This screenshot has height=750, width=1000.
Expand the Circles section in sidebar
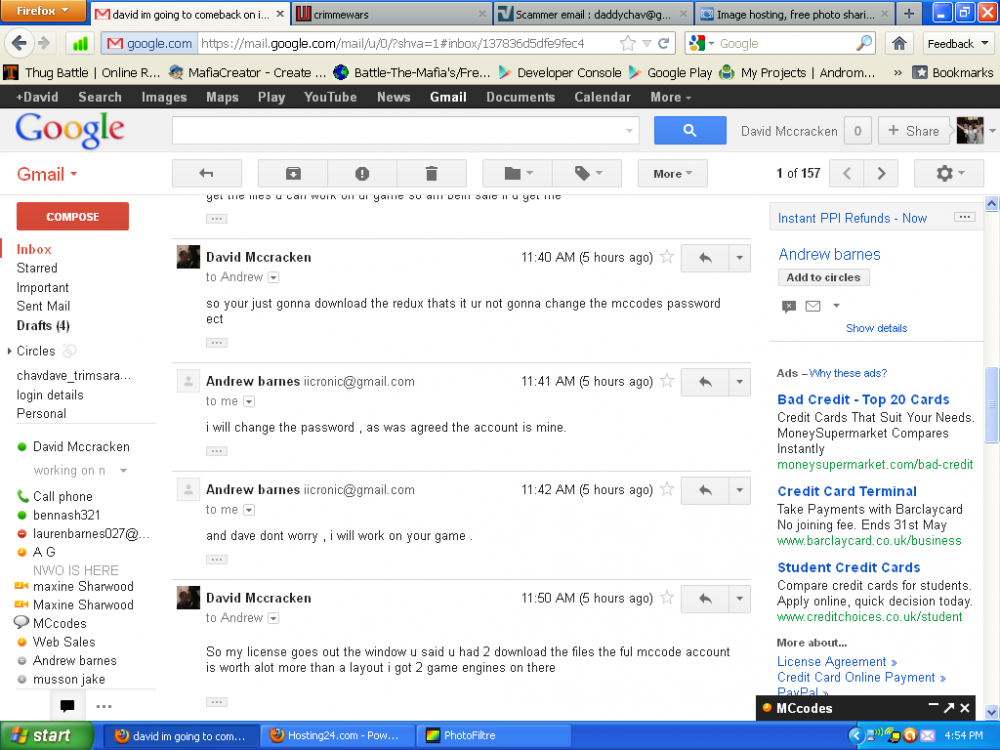tap(10, 351)
